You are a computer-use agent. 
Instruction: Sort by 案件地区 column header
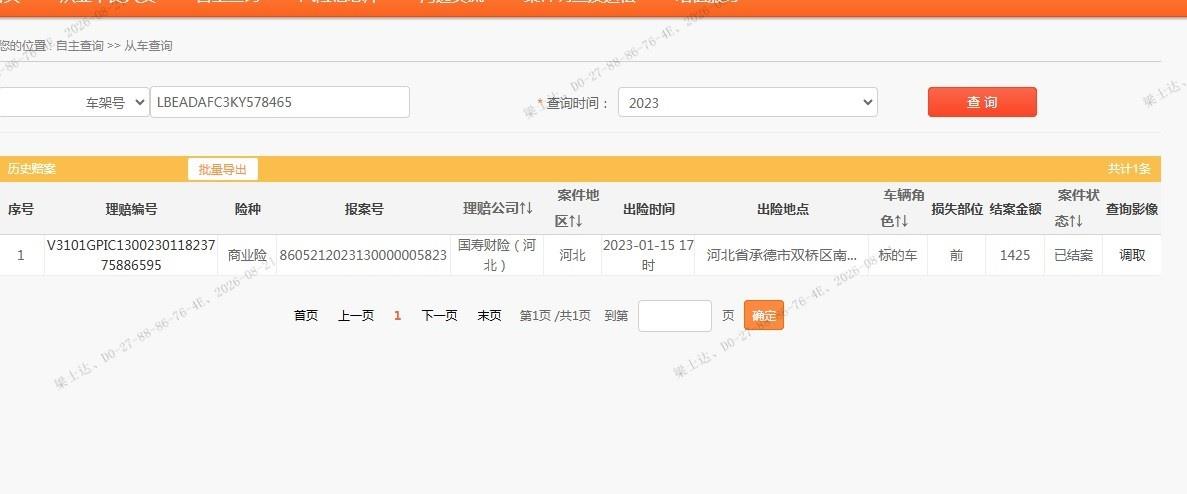click(x=577, y=208)
